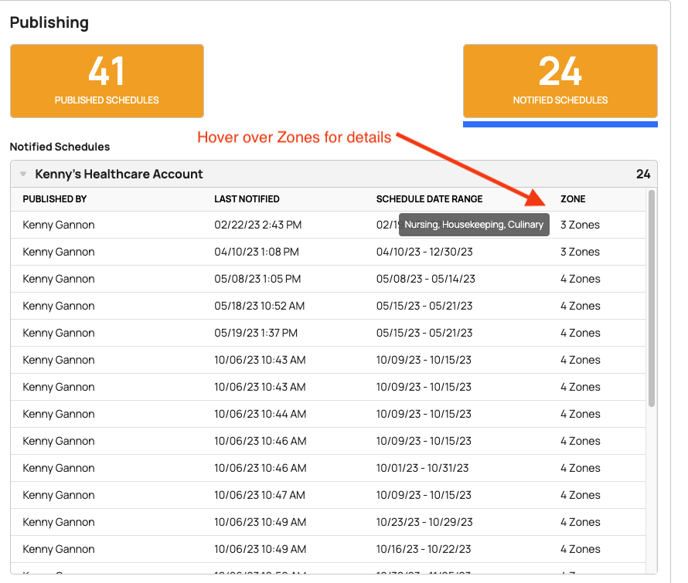Click date range 10/01/23 - 10/31/23
The height and width of the screenshot is (583, 688).
coord(422,468)
